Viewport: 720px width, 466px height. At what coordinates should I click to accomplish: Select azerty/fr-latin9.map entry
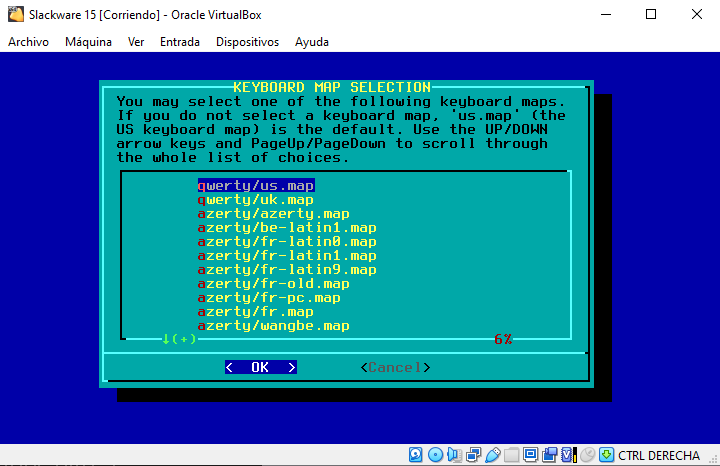[287, 269]
